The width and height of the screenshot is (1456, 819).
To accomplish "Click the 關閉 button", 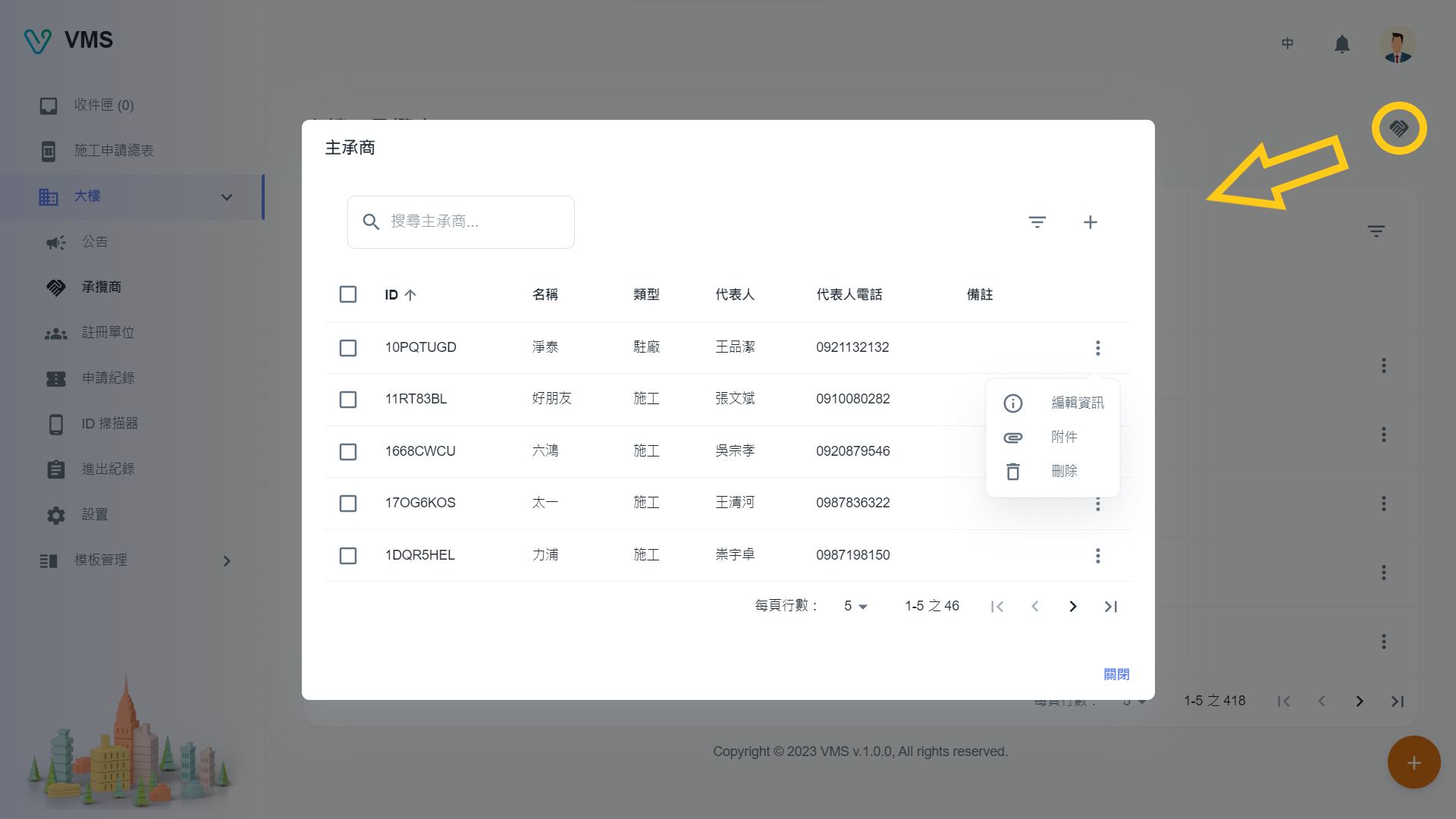I will point(1116,674).
